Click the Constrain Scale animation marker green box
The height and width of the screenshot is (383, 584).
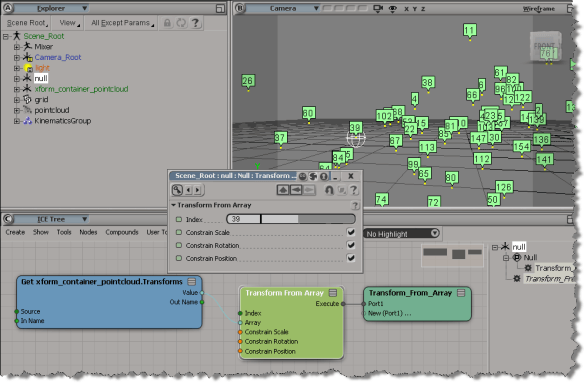coord(179,232)
